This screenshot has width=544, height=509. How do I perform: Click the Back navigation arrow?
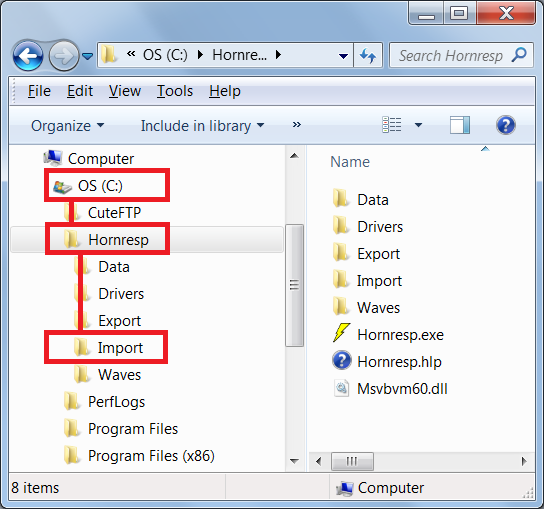(28, 56)
